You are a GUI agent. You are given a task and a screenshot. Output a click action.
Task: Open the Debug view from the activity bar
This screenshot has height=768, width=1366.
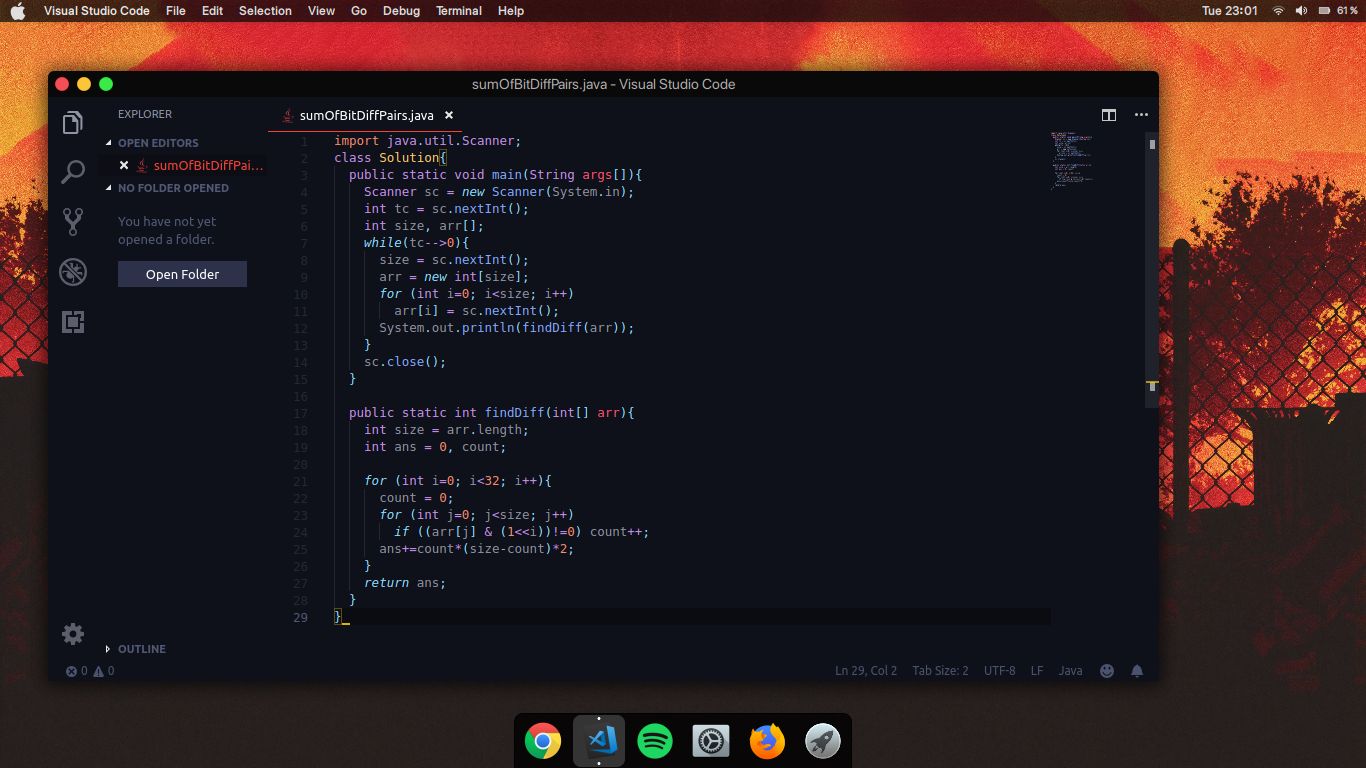pos(72,271)
